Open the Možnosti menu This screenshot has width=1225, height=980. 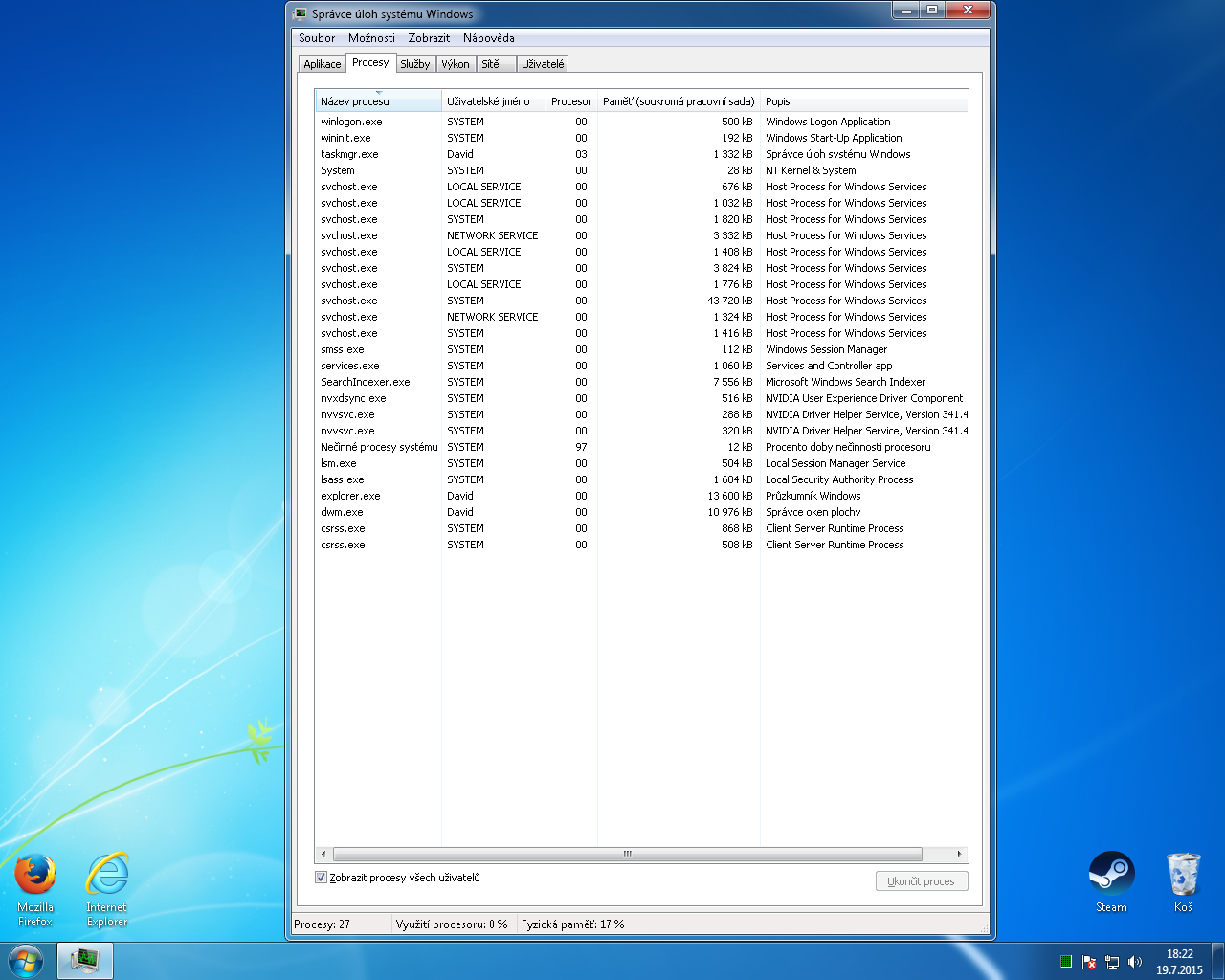pyautogui.click(x=371, y=38)
